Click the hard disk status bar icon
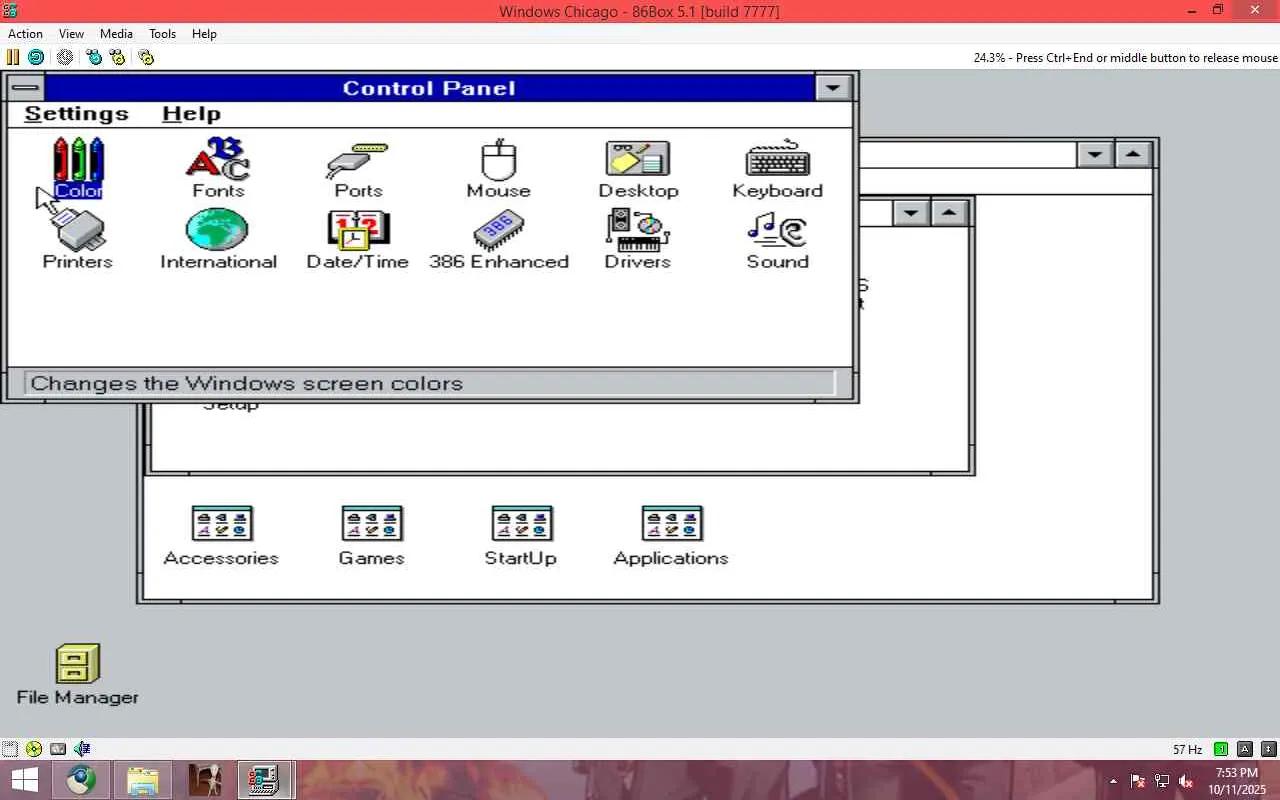This screenshot has height=800, width=1280. click(x=58, y=748)
